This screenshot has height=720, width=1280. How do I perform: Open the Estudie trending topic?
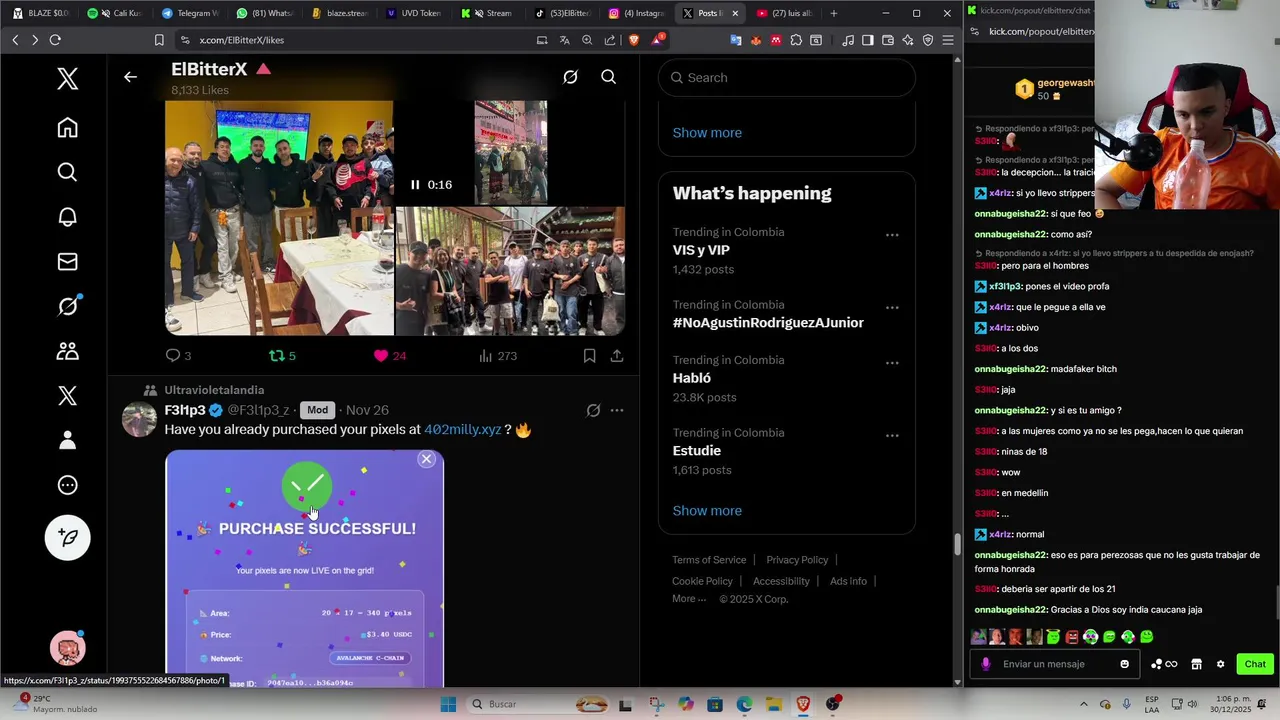click(x=697, y=451)
